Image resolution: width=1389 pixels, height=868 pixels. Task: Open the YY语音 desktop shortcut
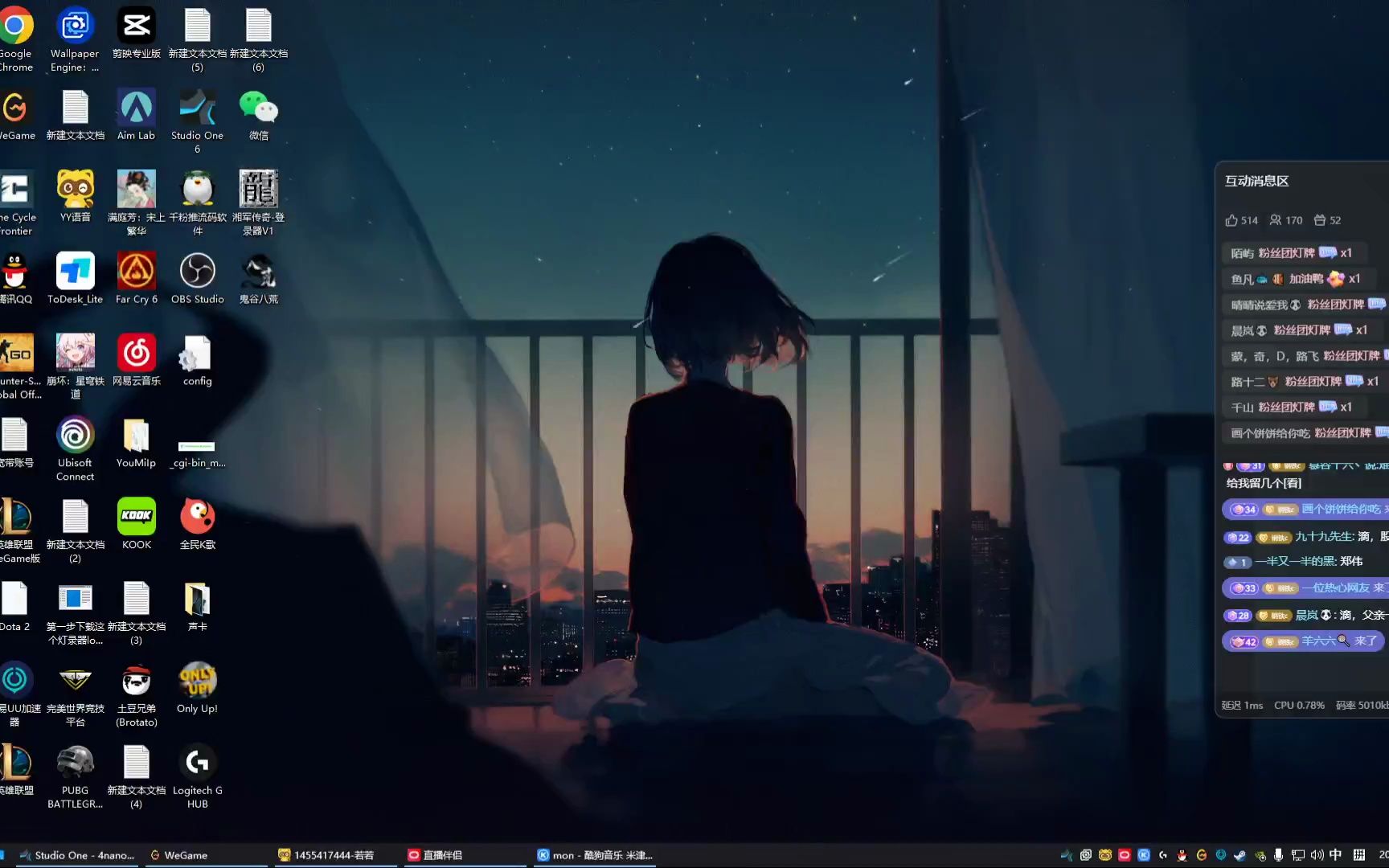(x=75, y=197)
